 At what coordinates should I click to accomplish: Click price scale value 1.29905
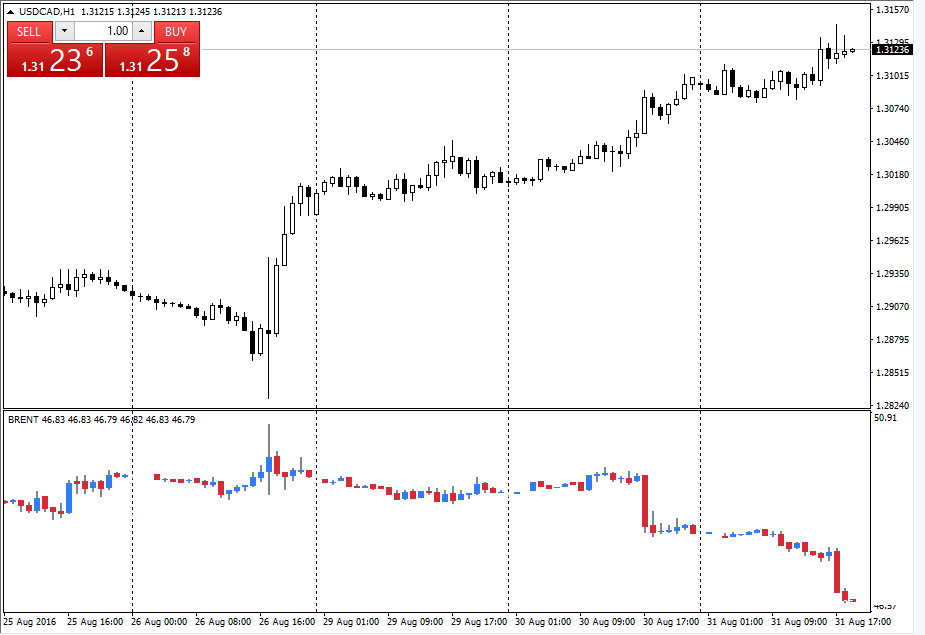coord(893,208)
